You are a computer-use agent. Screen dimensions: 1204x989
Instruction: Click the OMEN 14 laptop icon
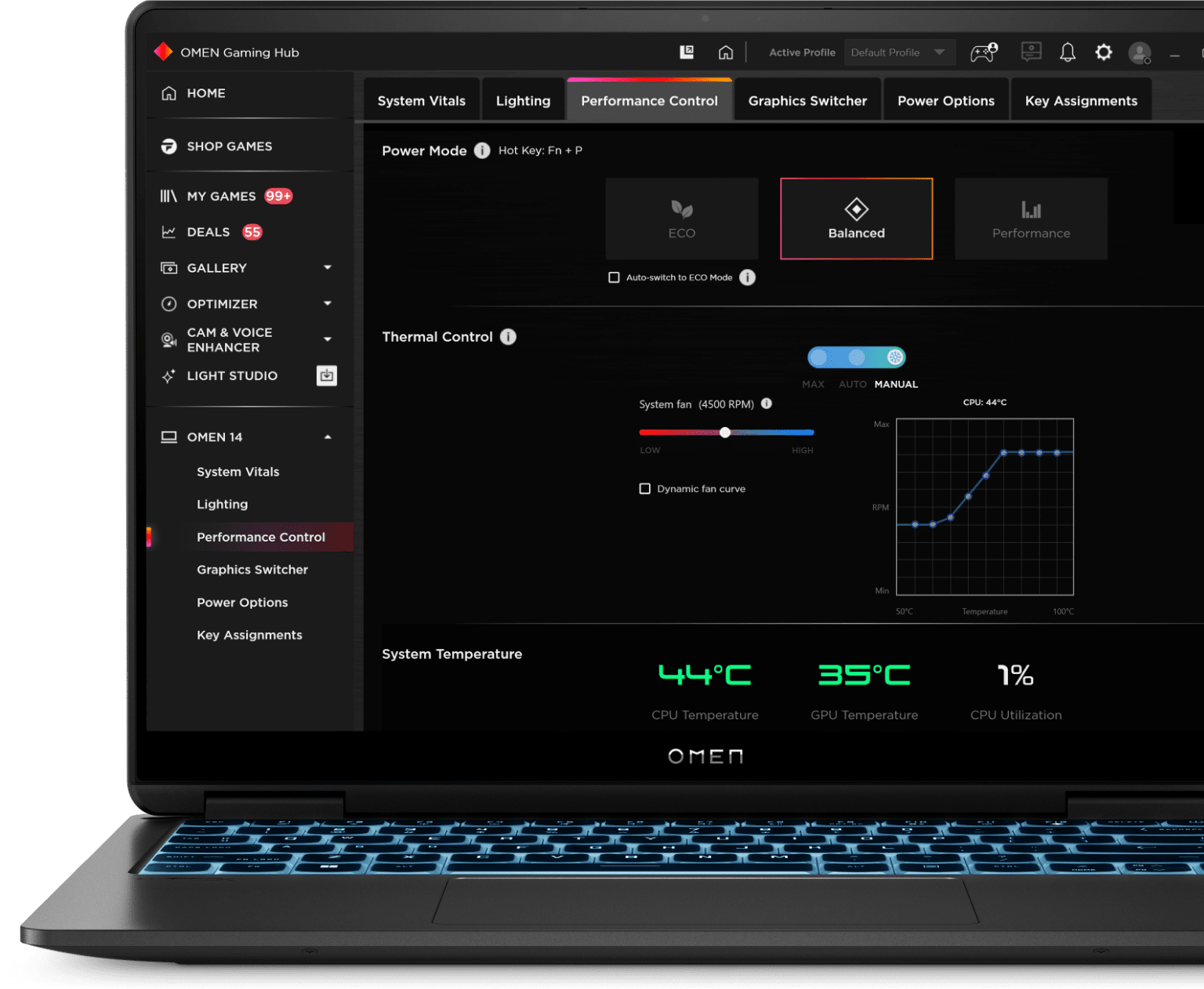[x=169, y=437]
